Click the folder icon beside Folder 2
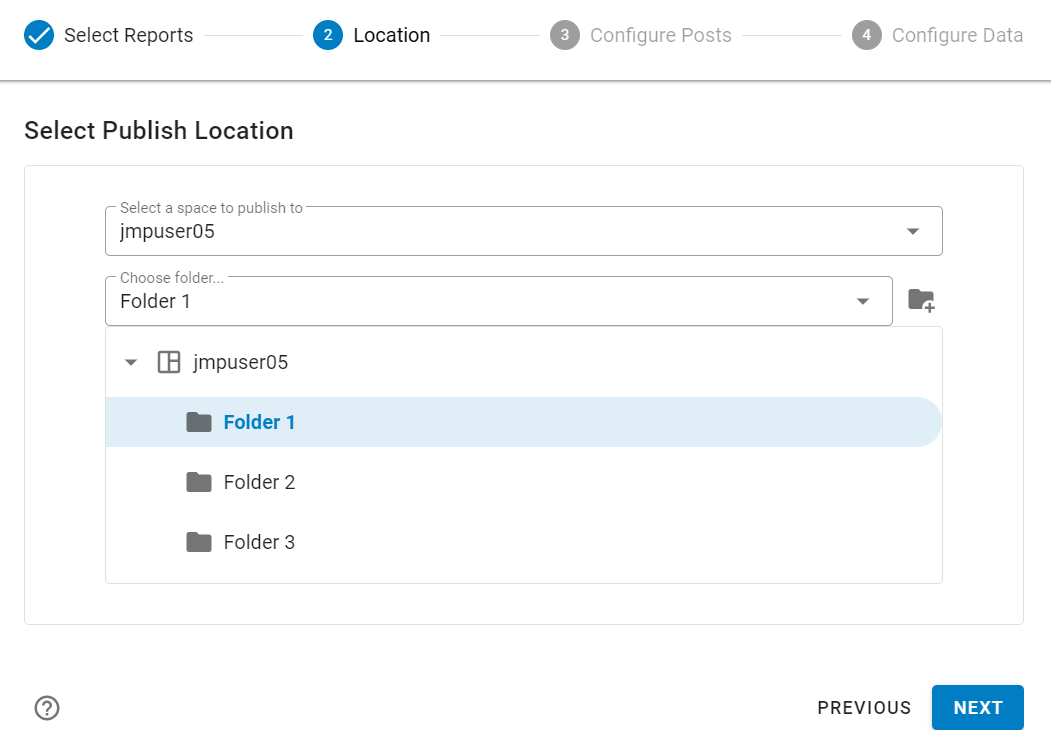The height and width of the screenshot is (744, 1051). click(199, 482)
